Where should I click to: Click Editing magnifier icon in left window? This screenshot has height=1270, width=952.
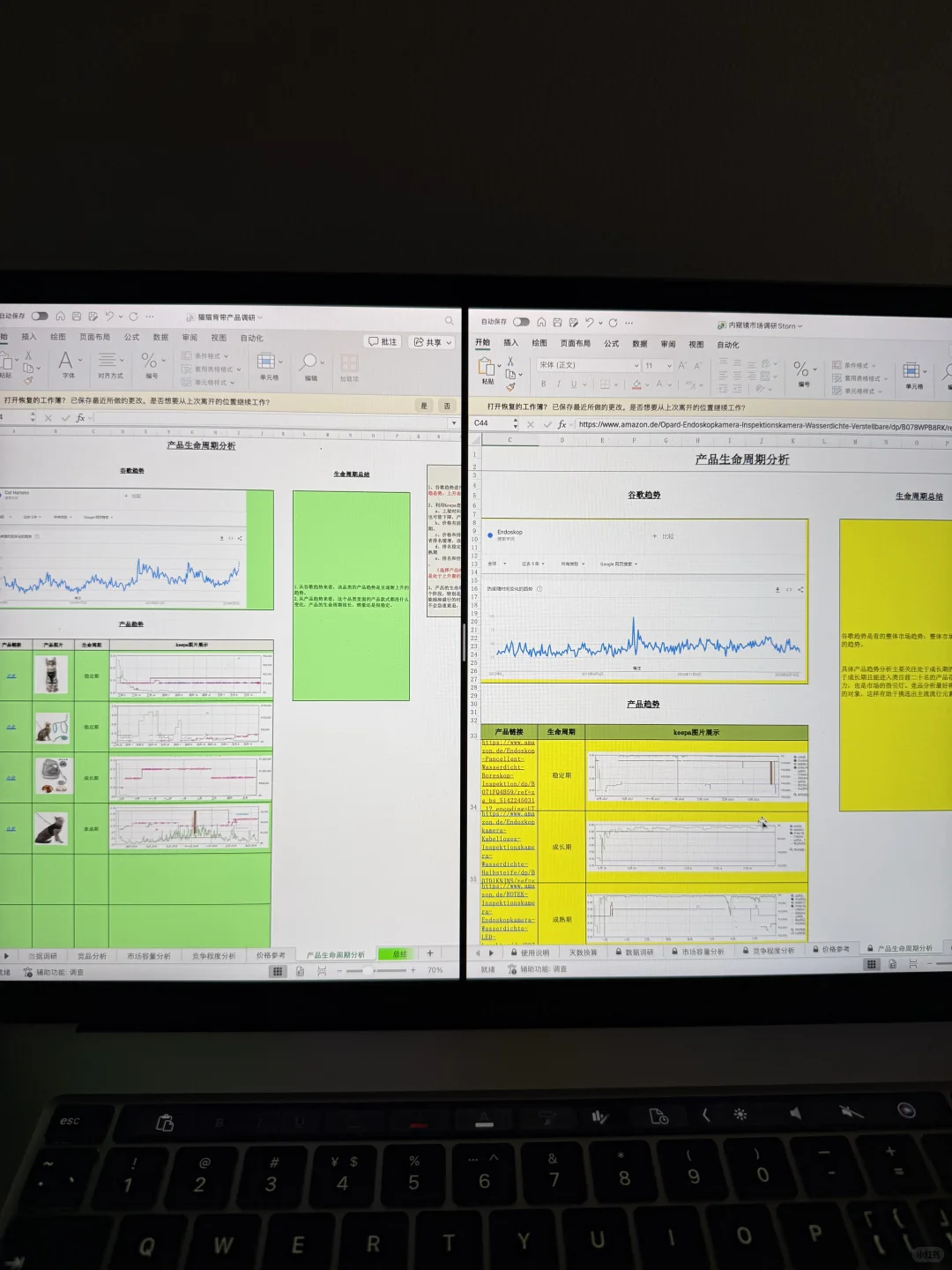(x=309, y=362)
